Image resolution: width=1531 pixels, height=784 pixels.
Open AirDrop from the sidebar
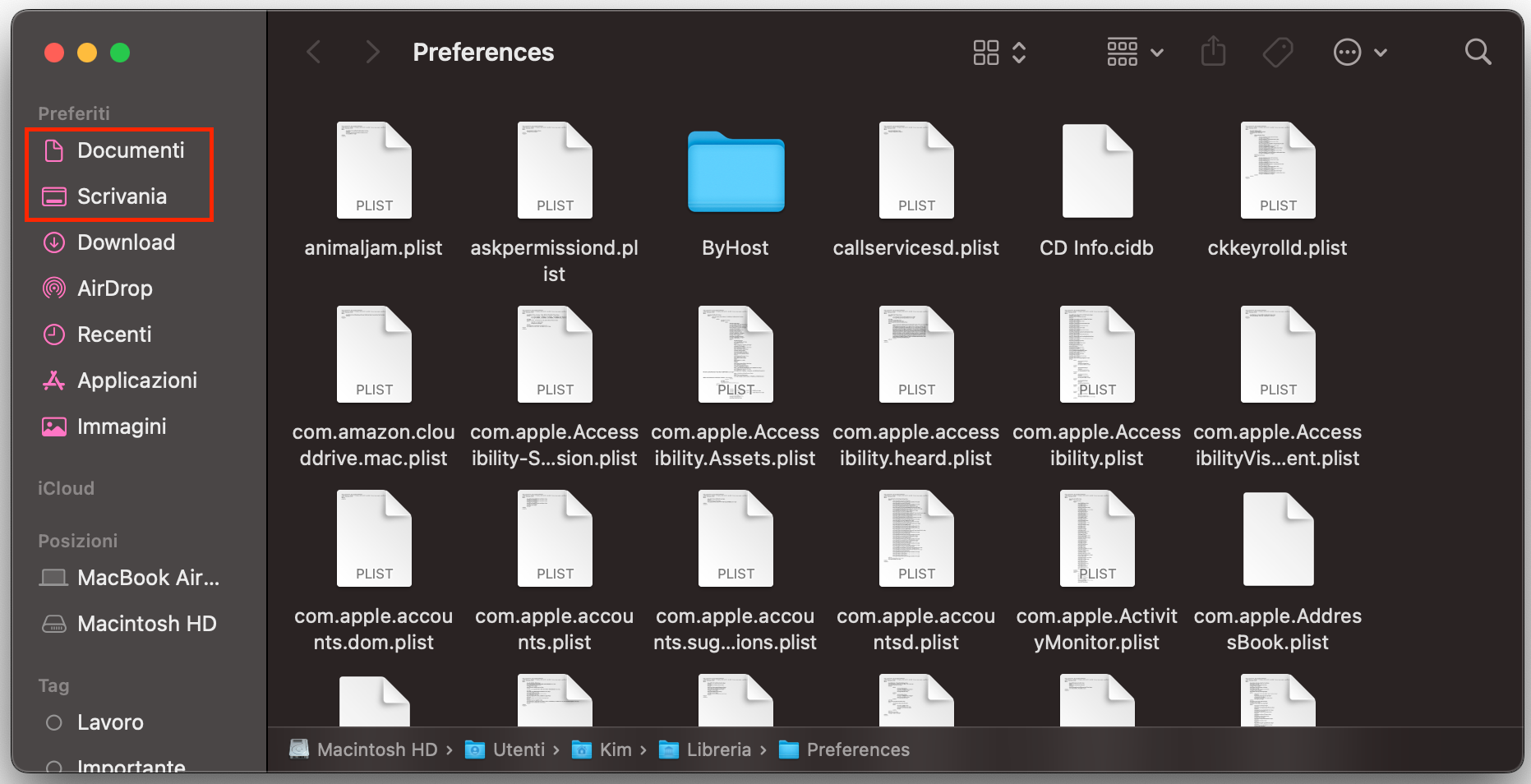[115, 288]
